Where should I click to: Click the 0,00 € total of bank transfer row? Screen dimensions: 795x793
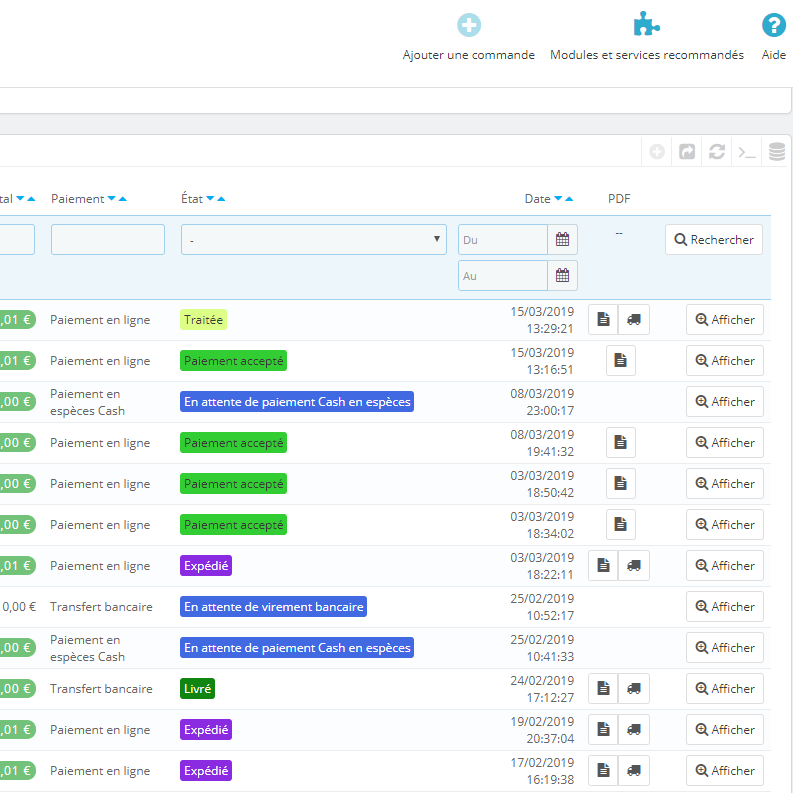[19, 606]
